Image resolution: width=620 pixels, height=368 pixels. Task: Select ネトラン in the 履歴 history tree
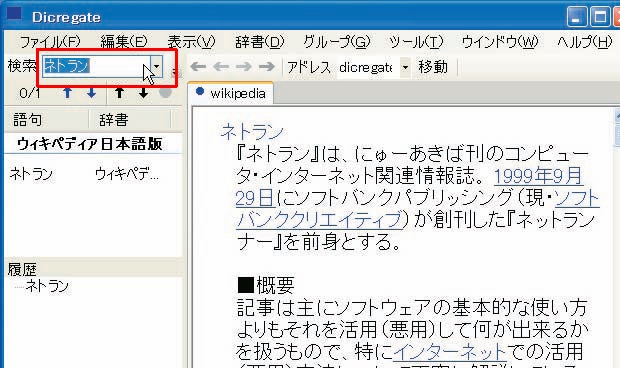click(47, 286)
